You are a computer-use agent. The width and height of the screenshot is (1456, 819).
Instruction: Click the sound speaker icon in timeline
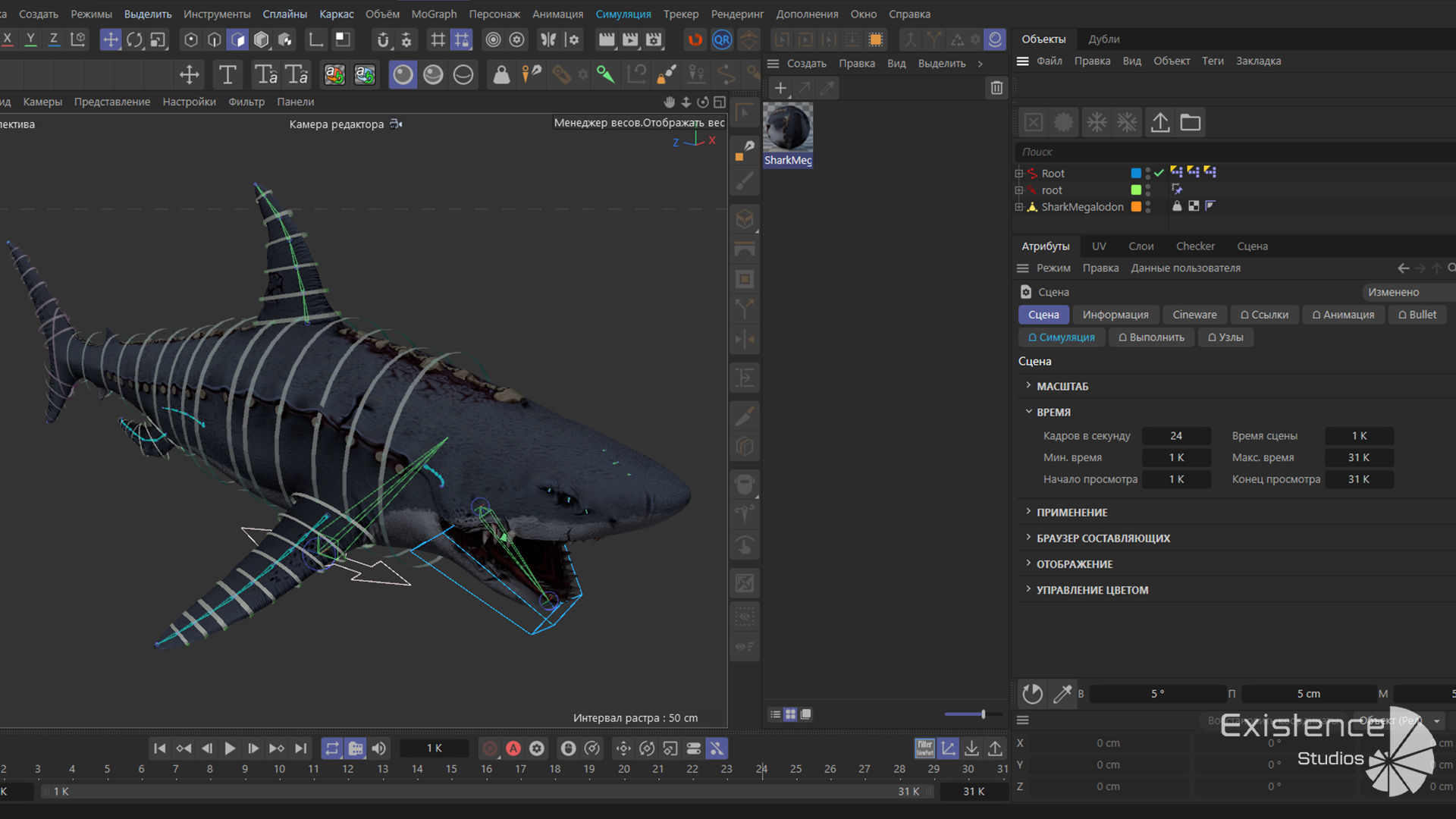(x=379, y=748)
